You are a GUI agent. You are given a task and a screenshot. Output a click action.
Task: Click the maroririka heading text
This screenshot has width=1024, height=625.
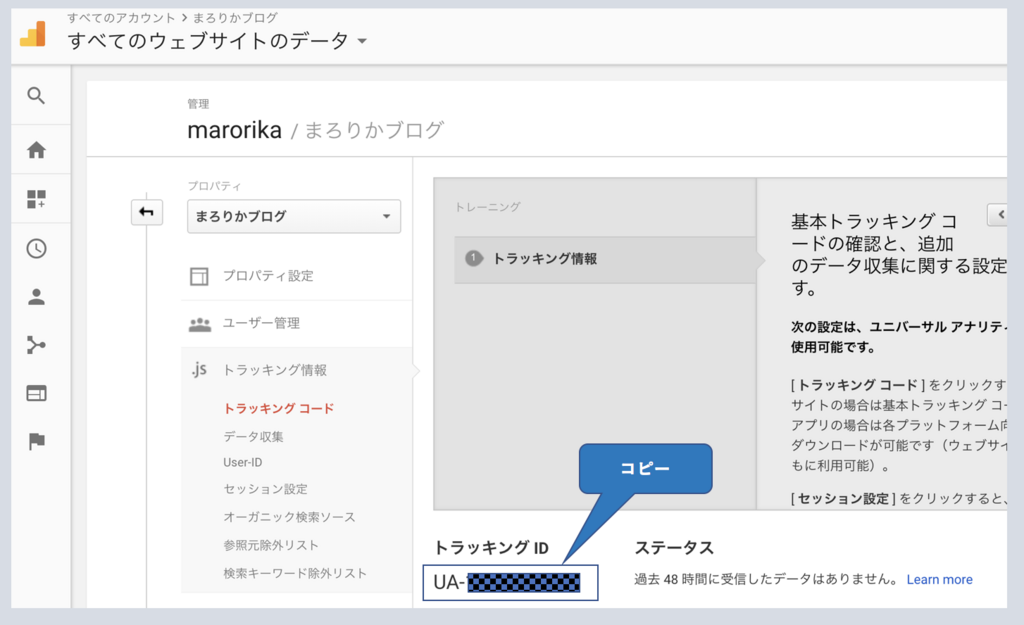(234, 130)
